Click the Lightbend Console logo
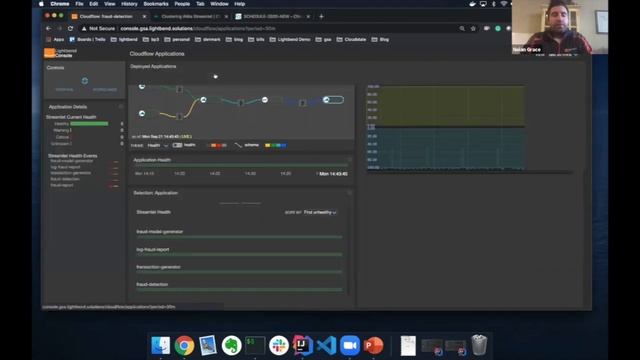The image size is (640, 360). 60,53
